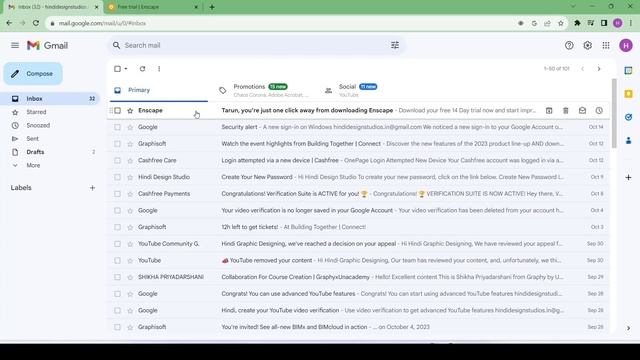The image size is (640, 360).
Task: Select the Hindi Design Studio email checkbox
Action: [x=118, y=177]
